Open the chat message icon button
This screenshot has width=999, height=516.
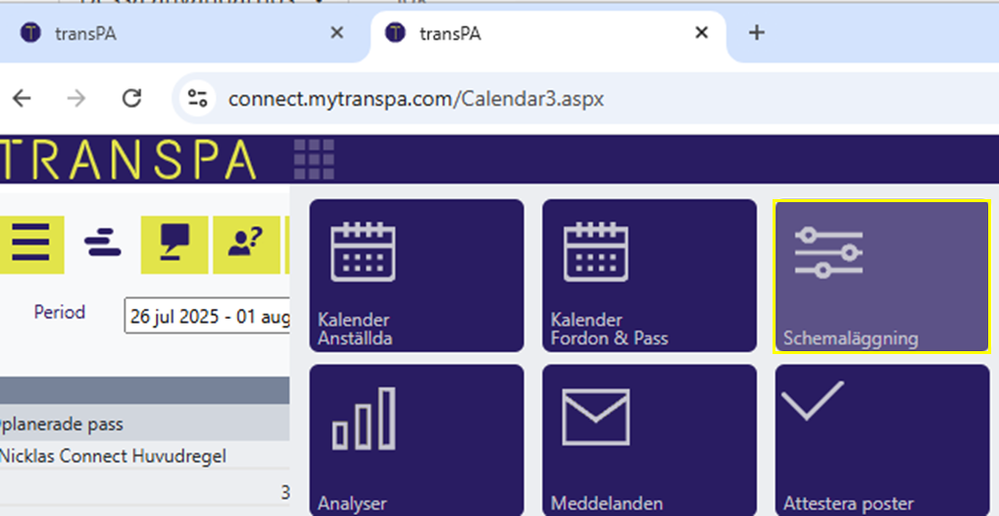(x=175, y=245)
